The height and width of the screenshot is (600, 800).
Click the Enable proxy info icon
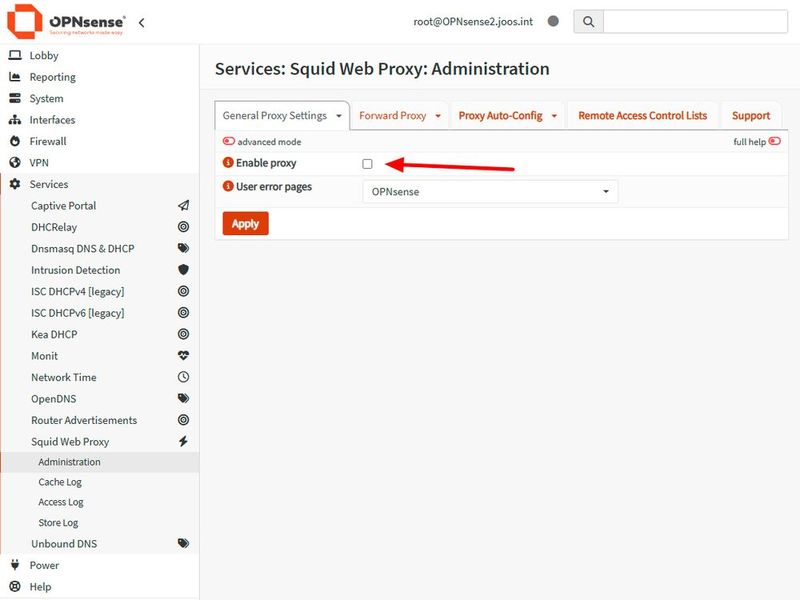click(228, 162)
